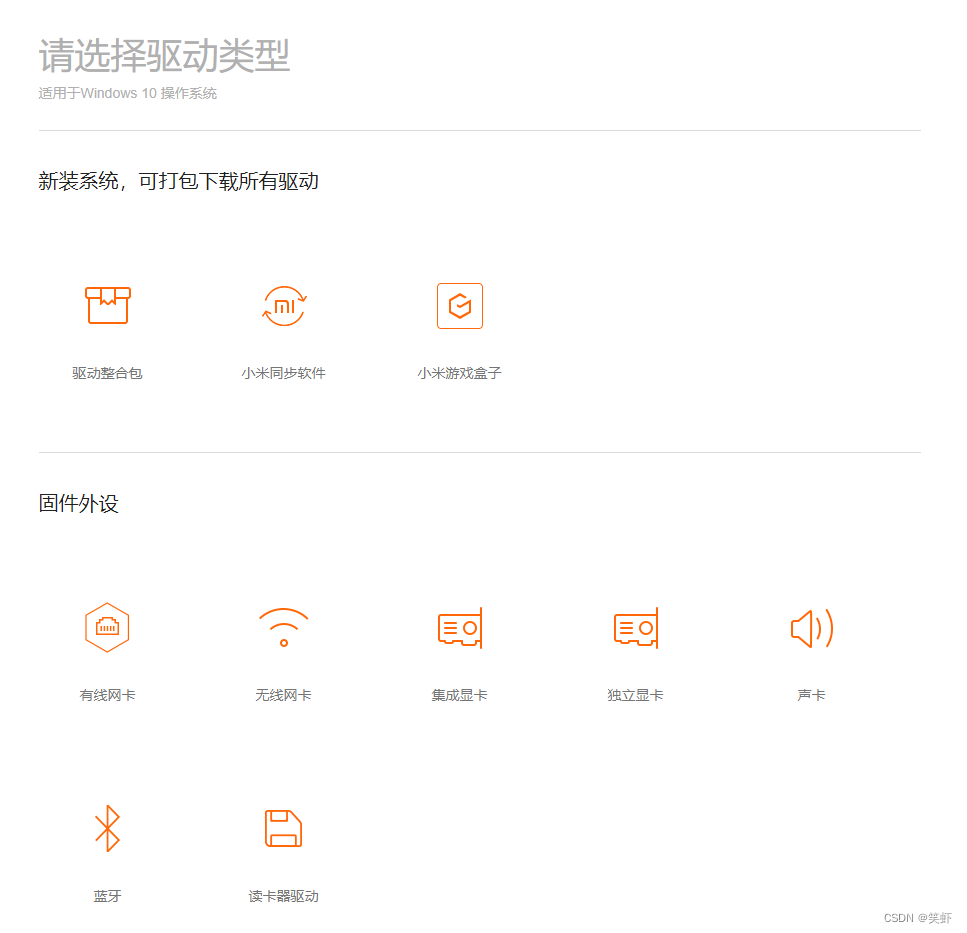The image size is (967, 933).
Task: Choose the 有线网卡 ethernet hexagon icon
Action: [107, 628]
